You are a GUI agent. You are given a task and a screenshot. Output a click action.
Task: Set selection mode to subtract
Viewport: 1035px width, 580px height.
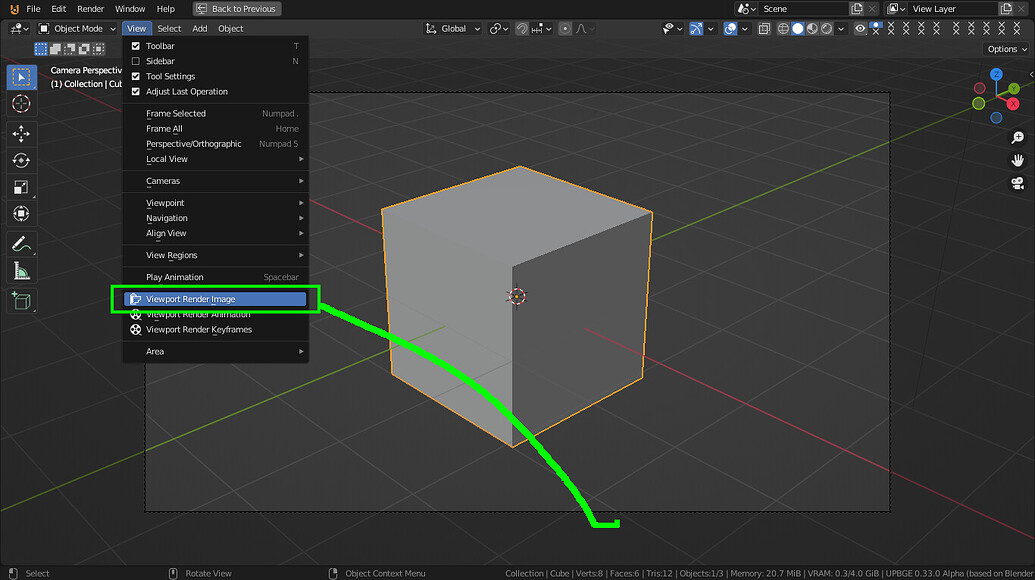(69, 49)
